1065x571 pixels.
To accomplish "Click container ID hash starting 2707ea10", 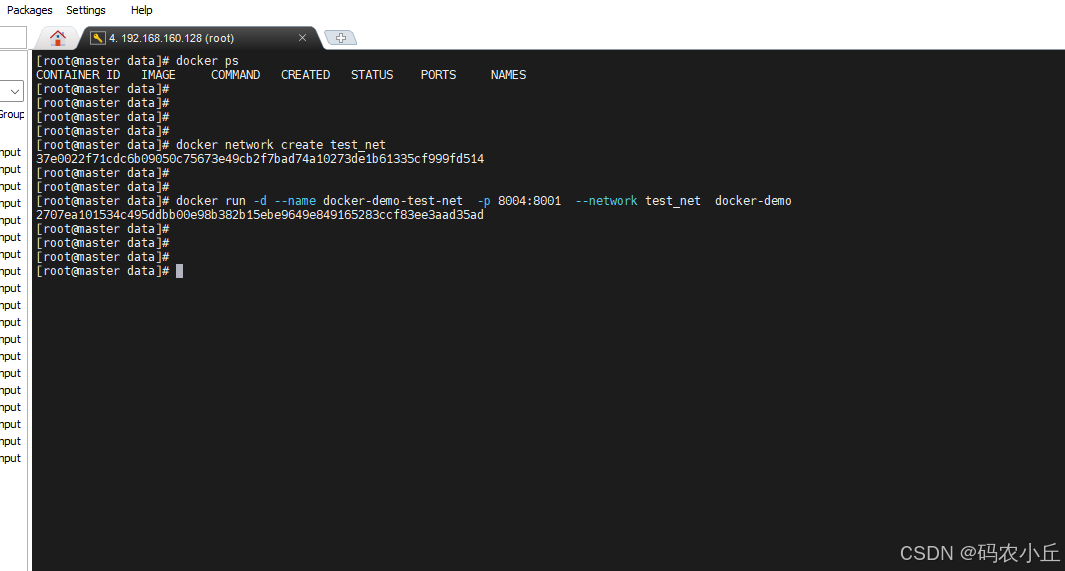I will click(260, 215).
